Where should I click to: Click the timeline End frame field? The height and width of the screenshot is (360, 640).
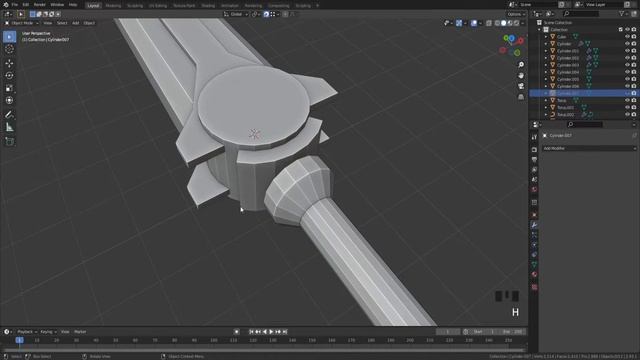click(513, 332)
